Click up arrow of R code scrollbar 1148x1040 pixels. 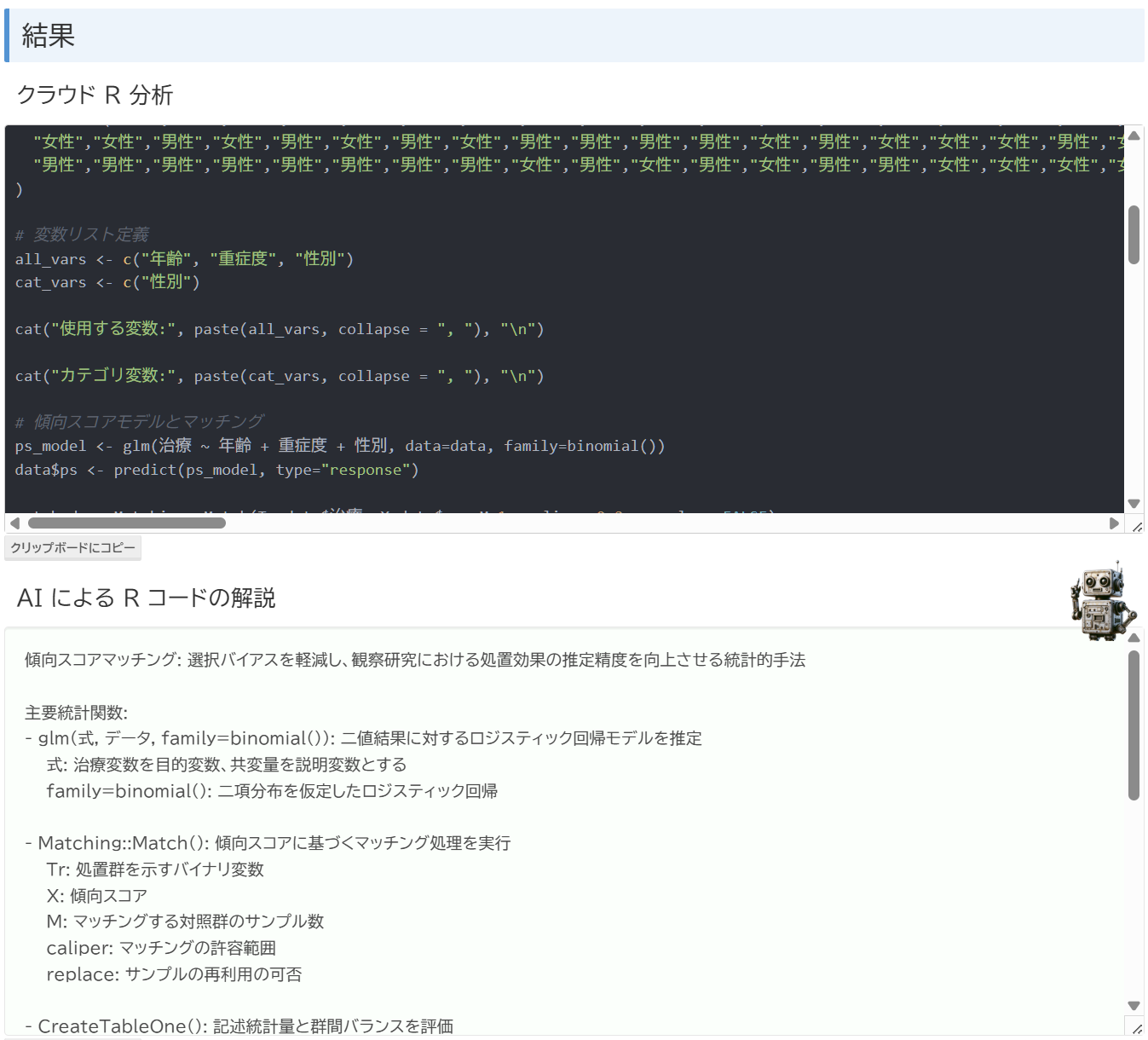[1134, 136]
